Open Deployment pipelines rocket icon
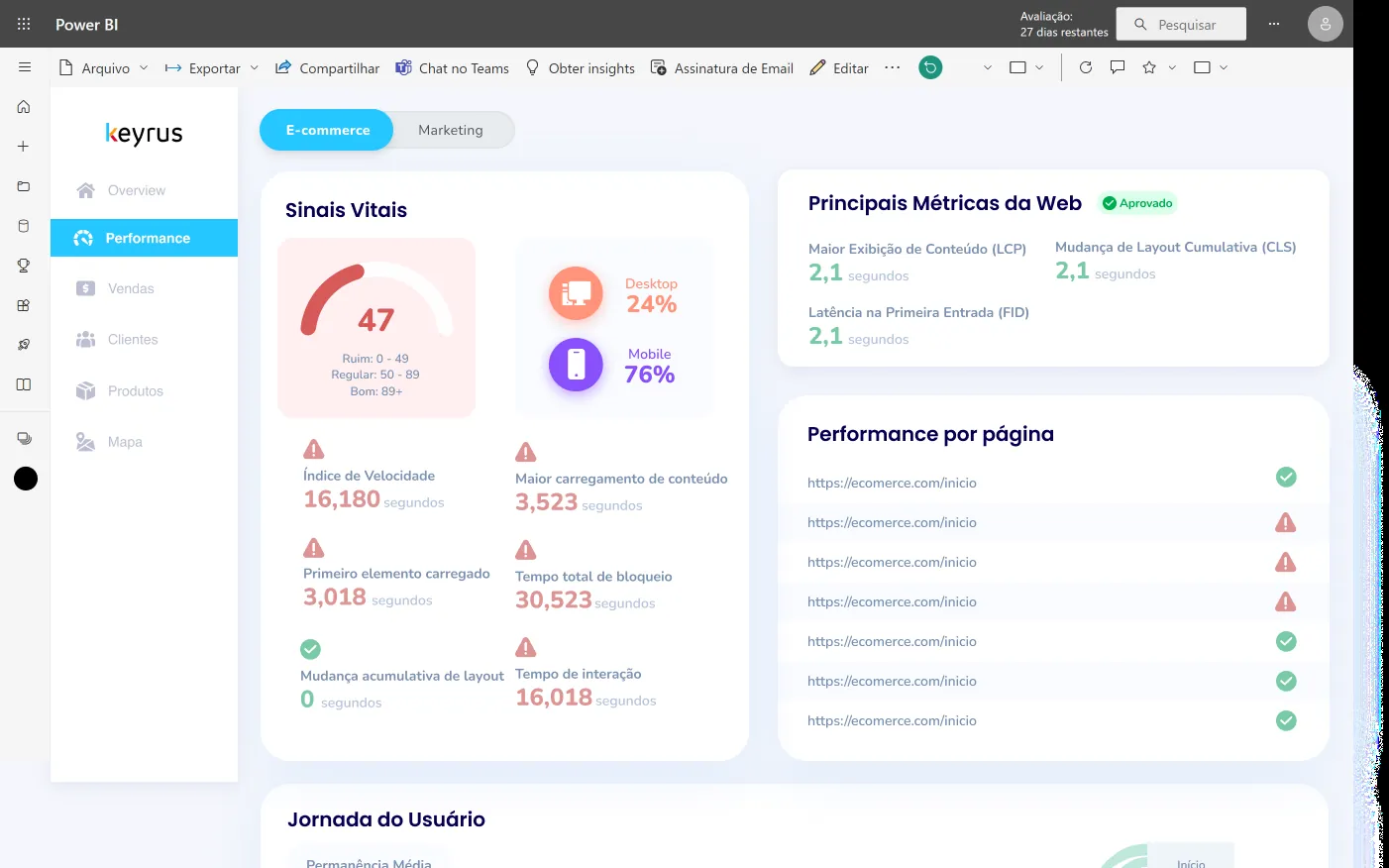This screenshot has width=1389, height=868. (x=24, y=345)
